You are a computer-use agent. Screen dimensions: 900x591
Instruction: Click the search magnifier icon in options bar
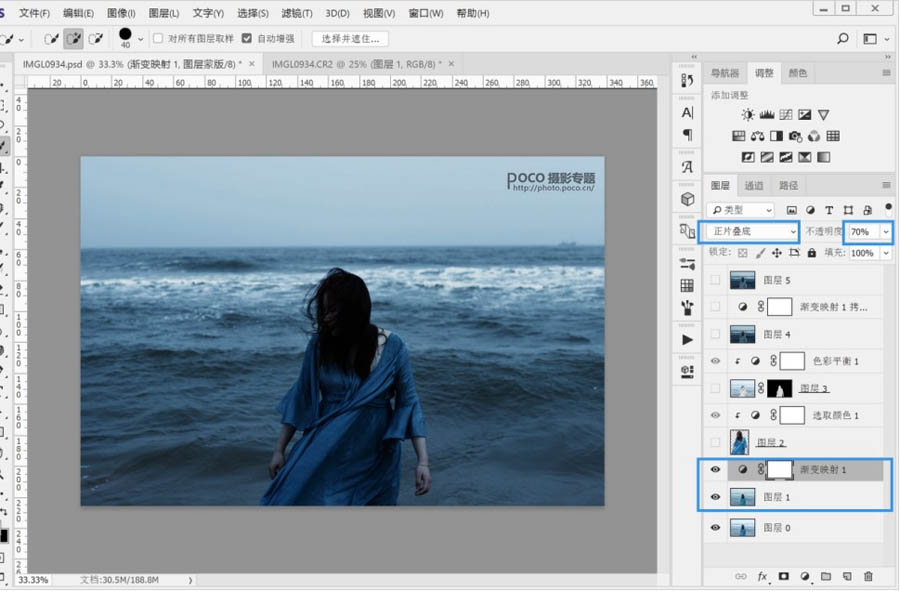843,39
